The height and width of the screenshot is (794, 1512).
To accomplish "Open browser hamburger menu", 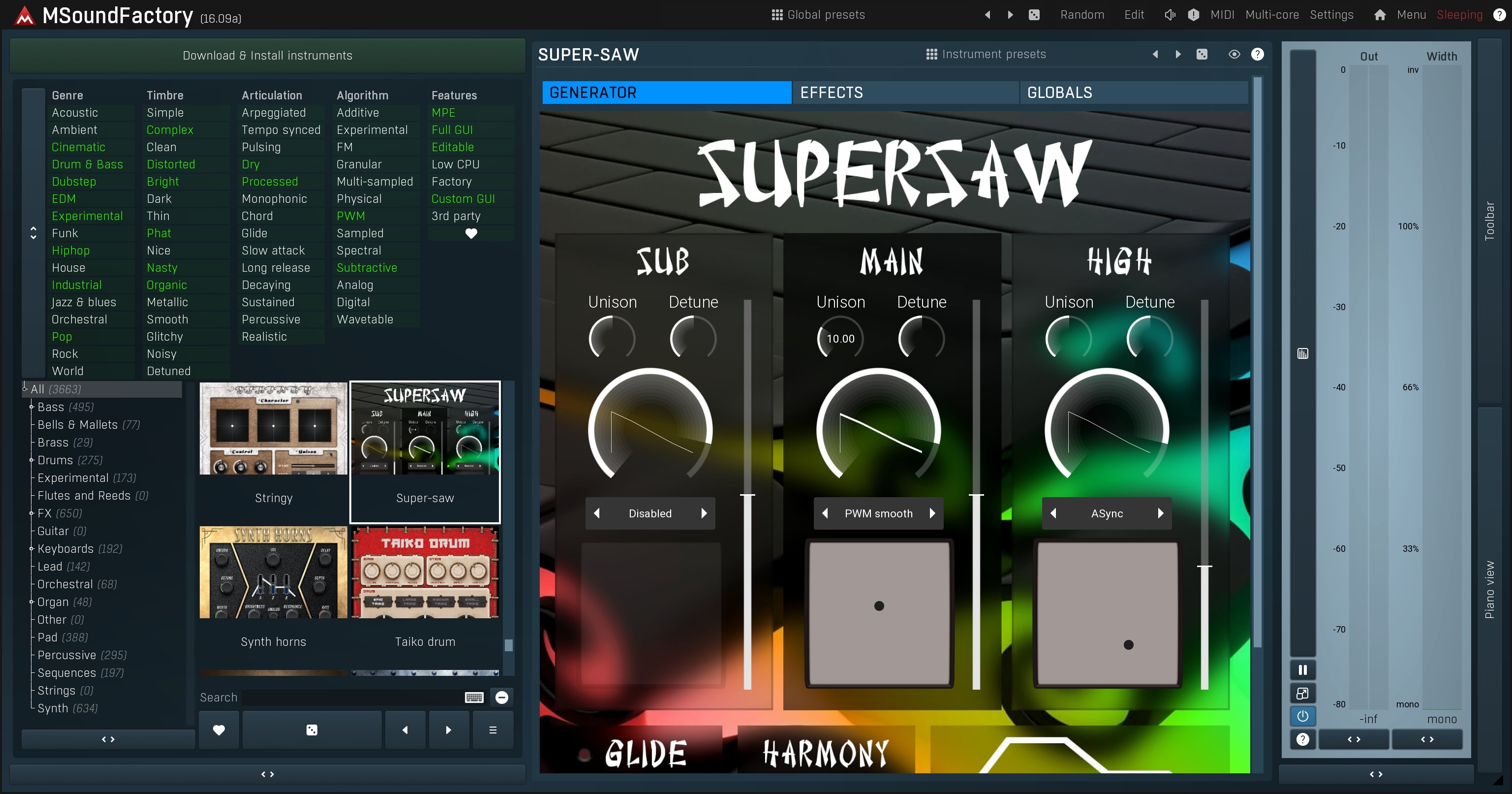I will coord(493,730).
